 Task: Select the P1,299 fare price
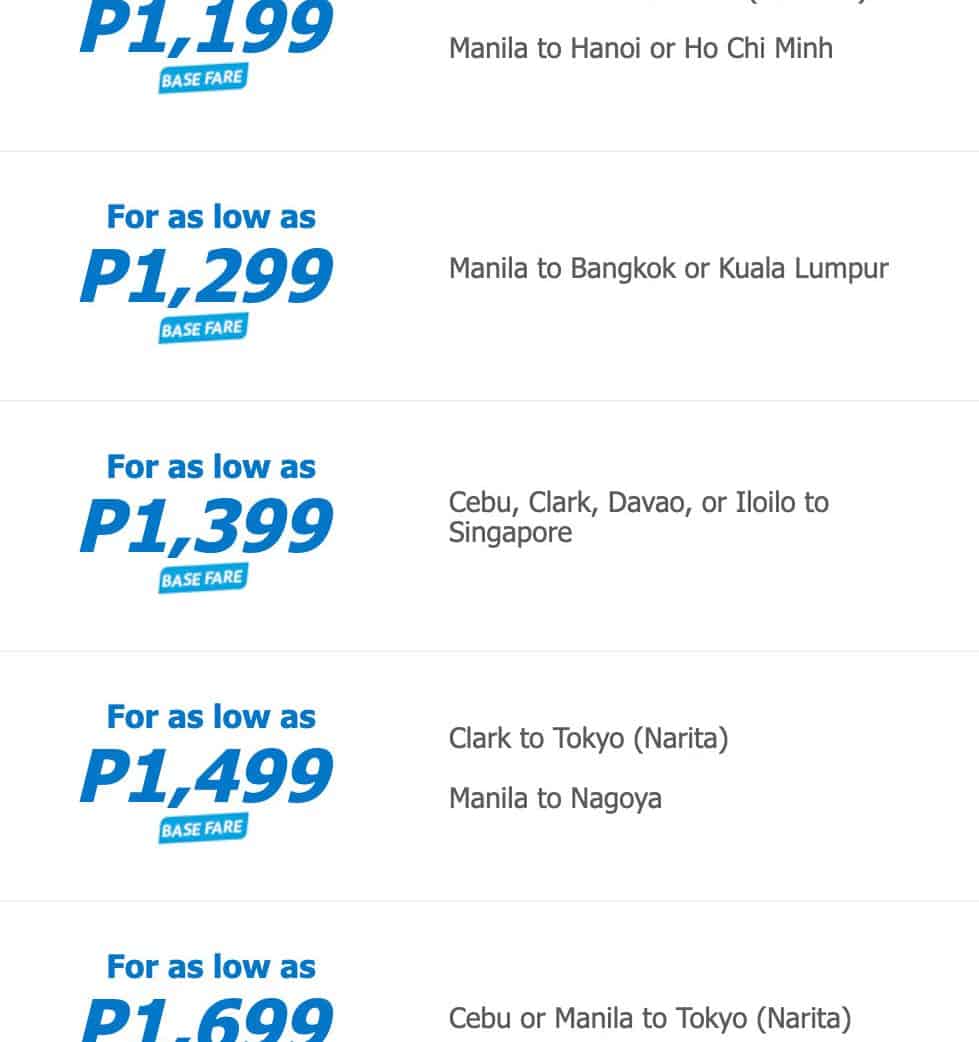(x=206, y=276)
